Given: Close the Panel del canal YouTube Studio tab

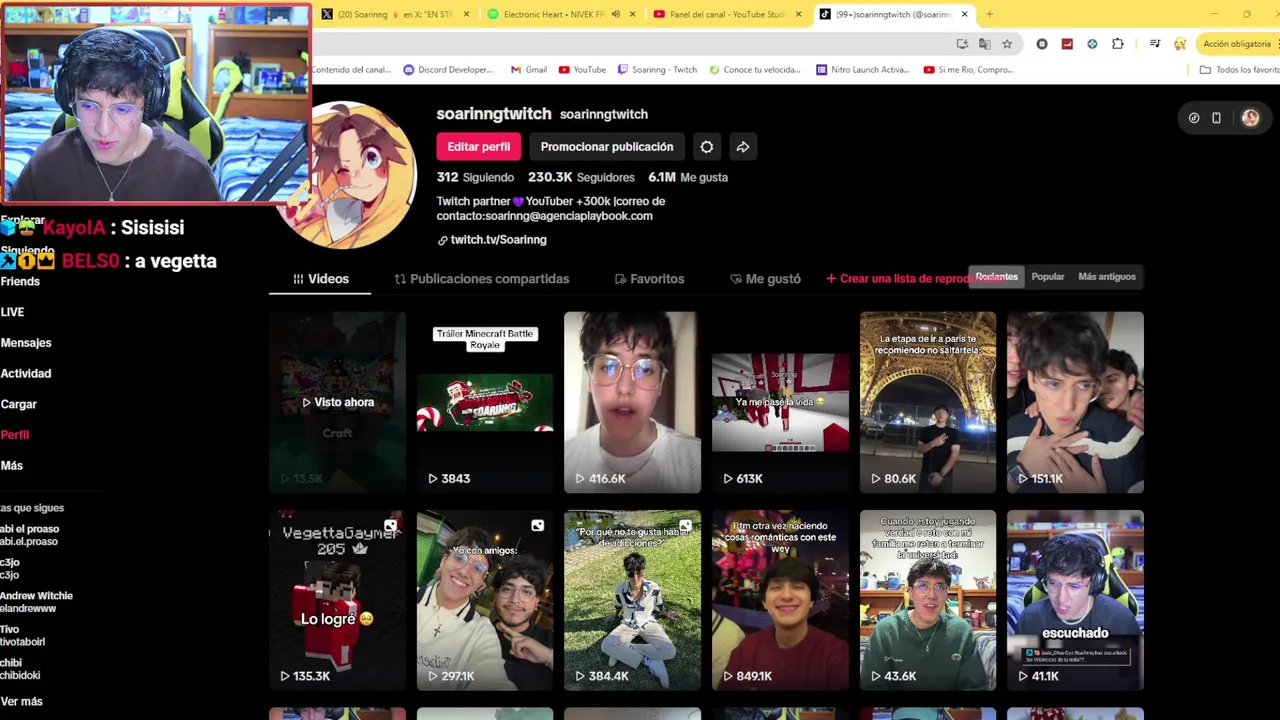Looking at the screenshot, I should point(798,14).
